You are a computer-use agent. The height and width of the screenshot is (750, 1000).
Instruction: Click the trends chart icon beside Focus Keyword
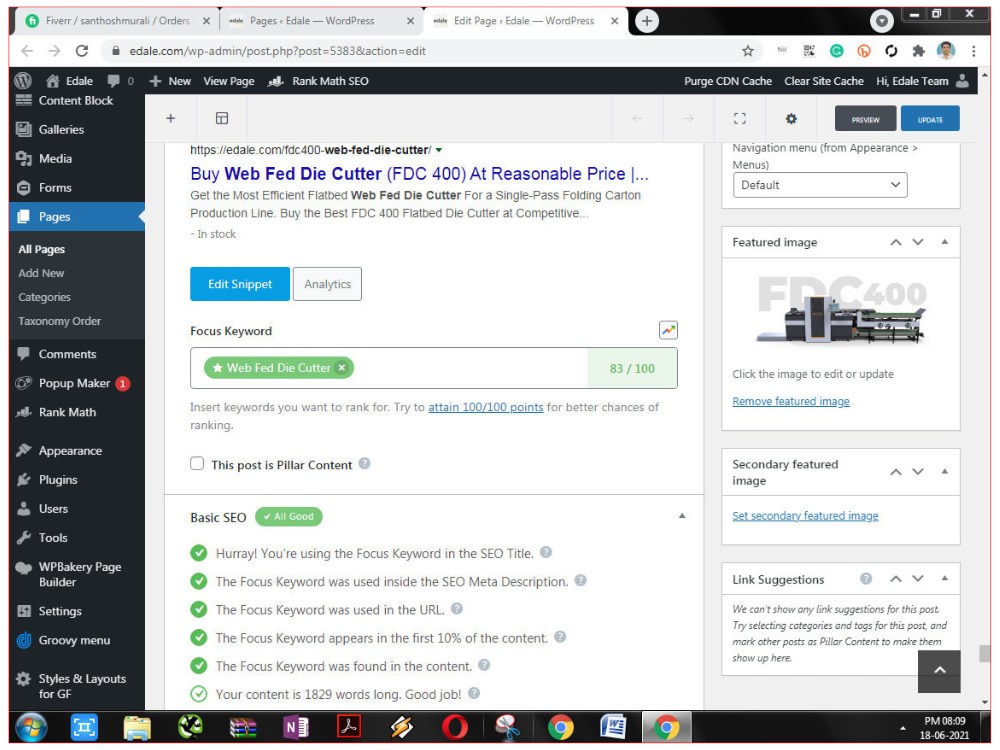point(668,330)
